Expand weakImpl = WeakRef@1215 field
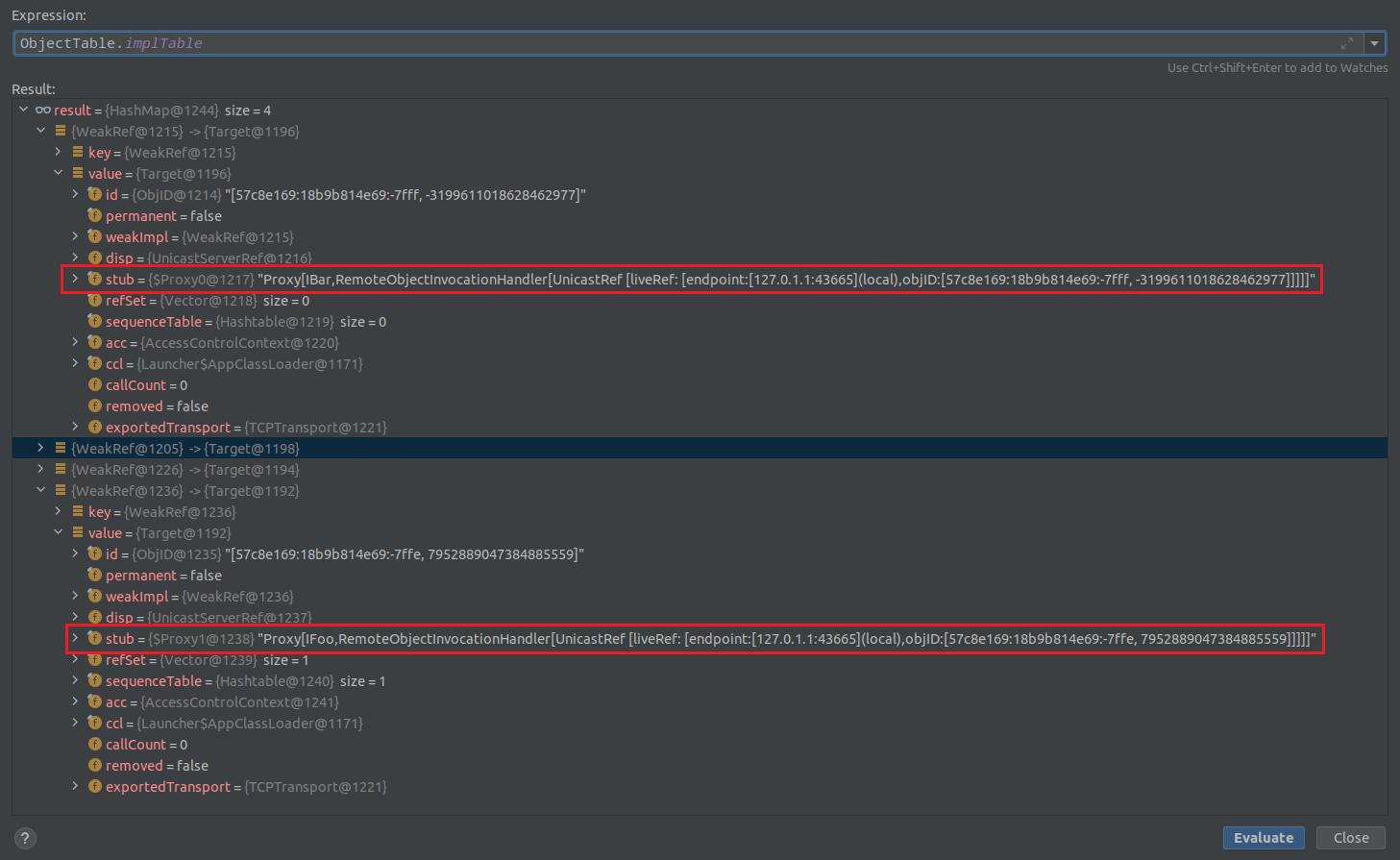The height and width of the screenshot is (860, 1400). coord(75,236)
